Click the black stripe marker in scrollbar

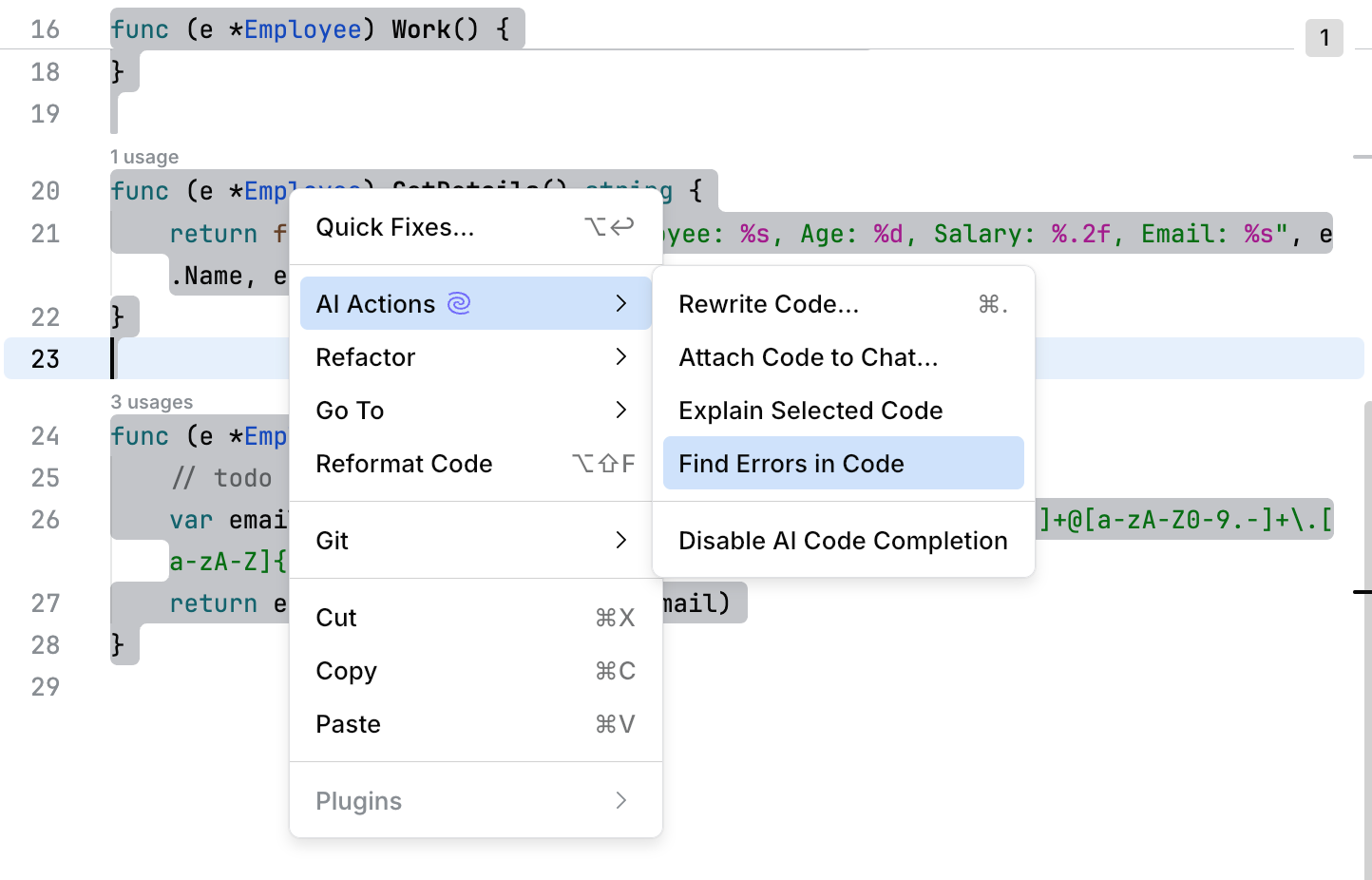[1362, 592]
